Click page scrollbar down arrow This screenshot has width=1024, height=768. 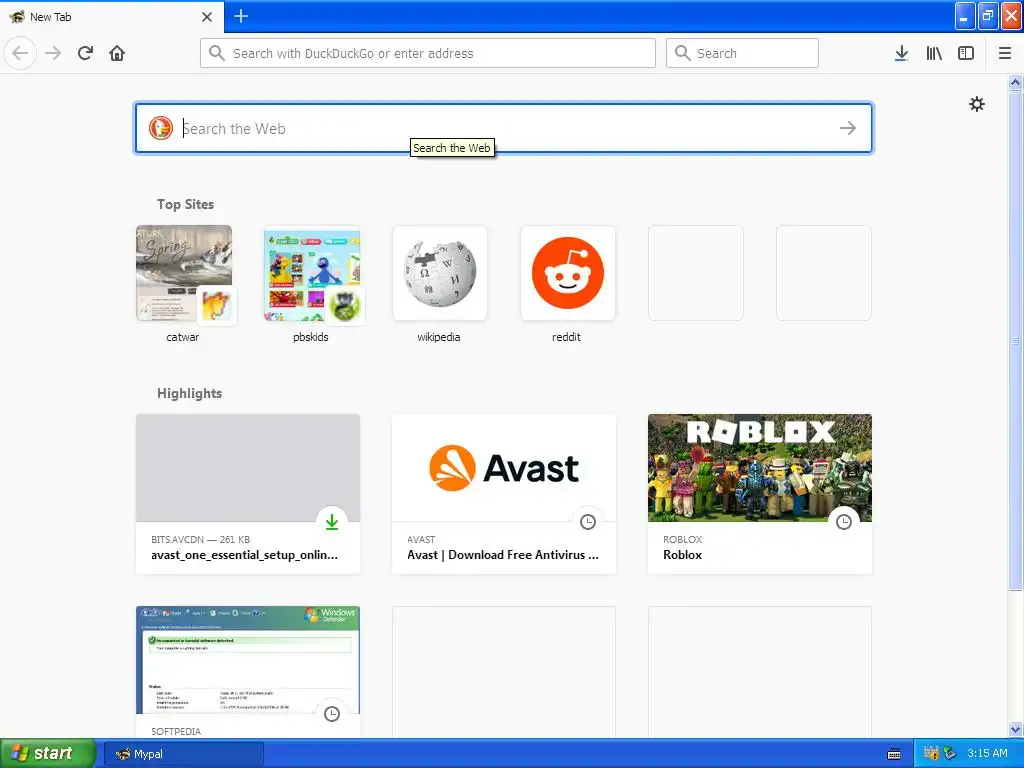pos(1016,729)
